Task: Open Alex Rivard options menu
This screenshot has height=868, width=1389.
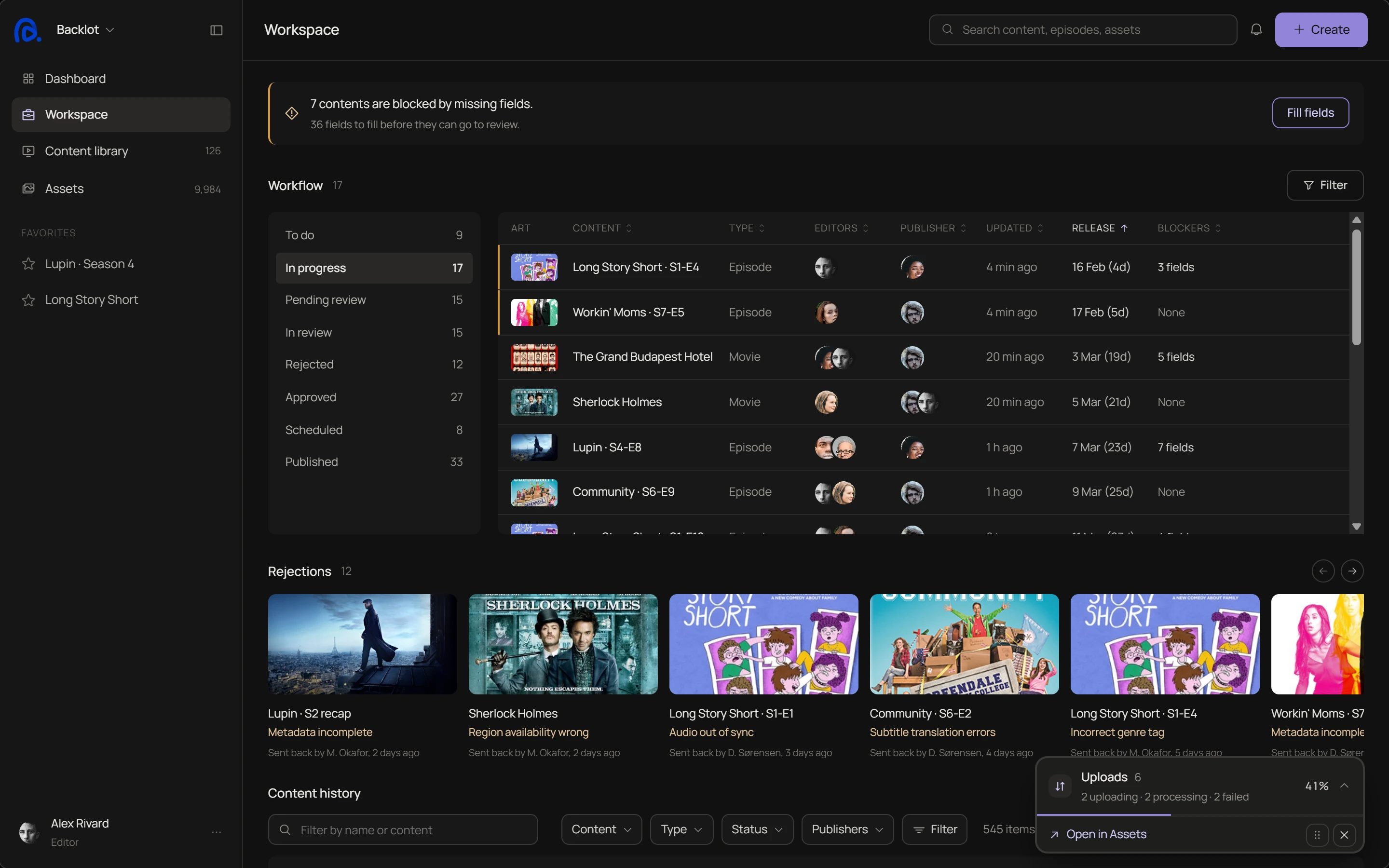Action: coord(217,832)
